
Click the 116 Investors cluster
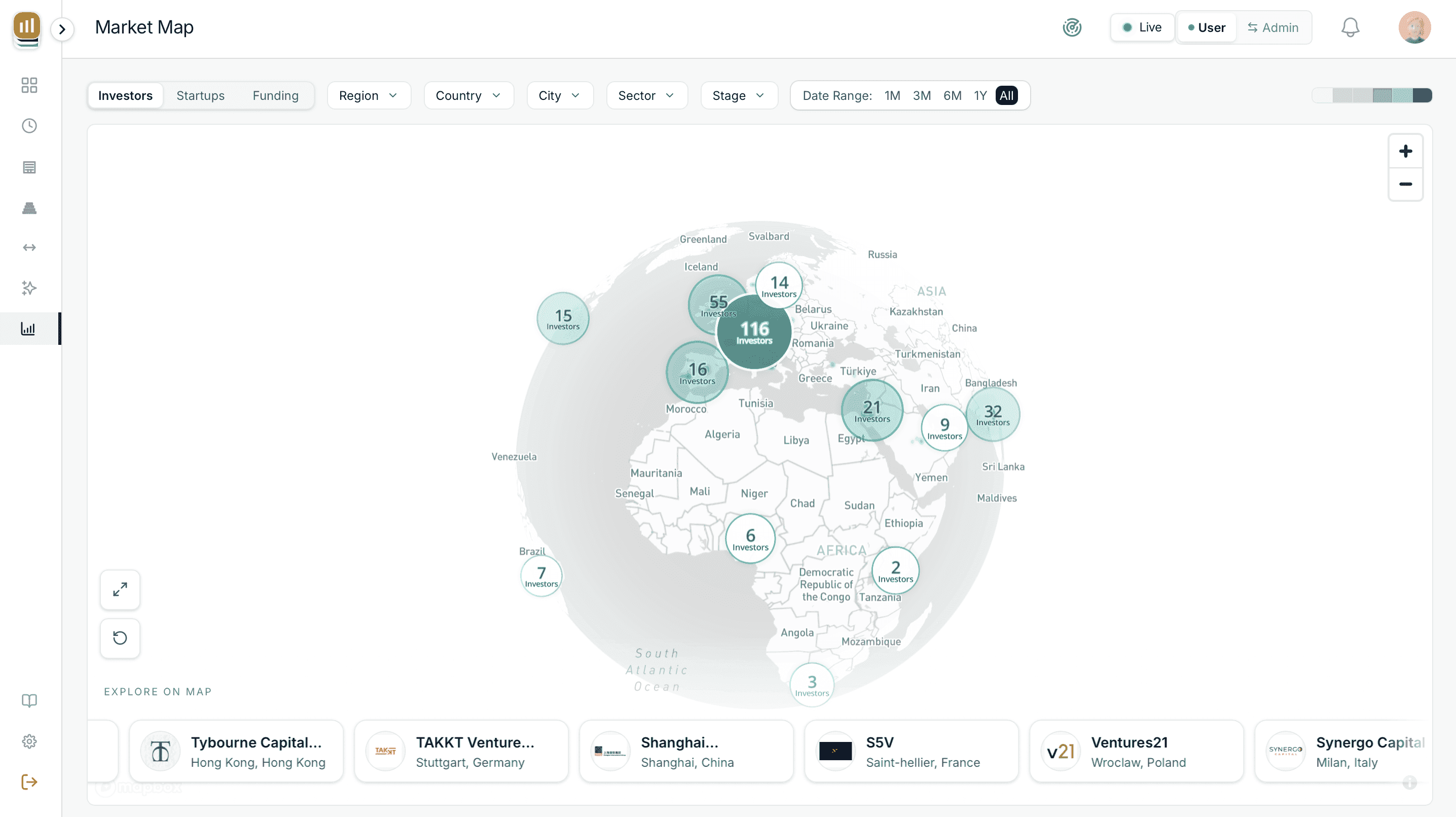coord(754,333)
